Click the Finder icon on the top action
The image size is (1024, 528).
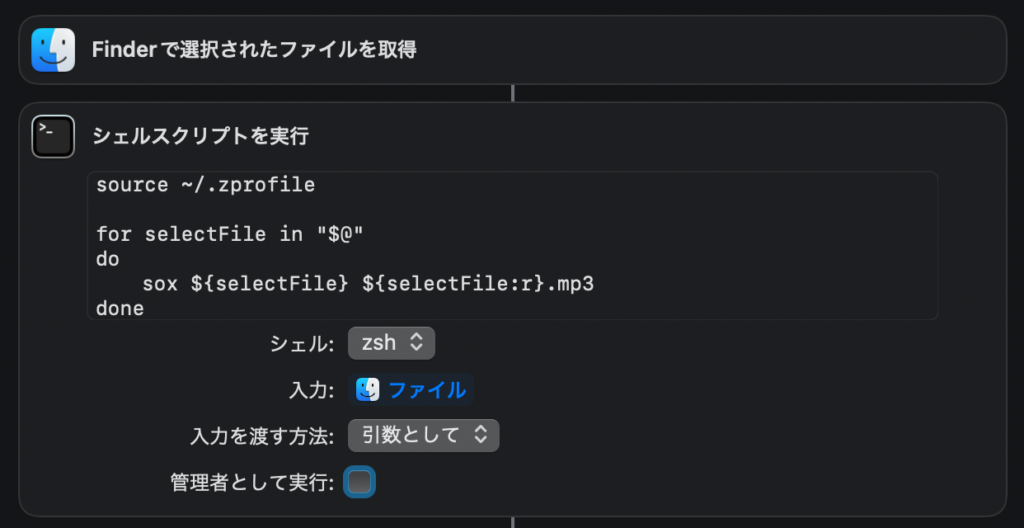(53, 49)
